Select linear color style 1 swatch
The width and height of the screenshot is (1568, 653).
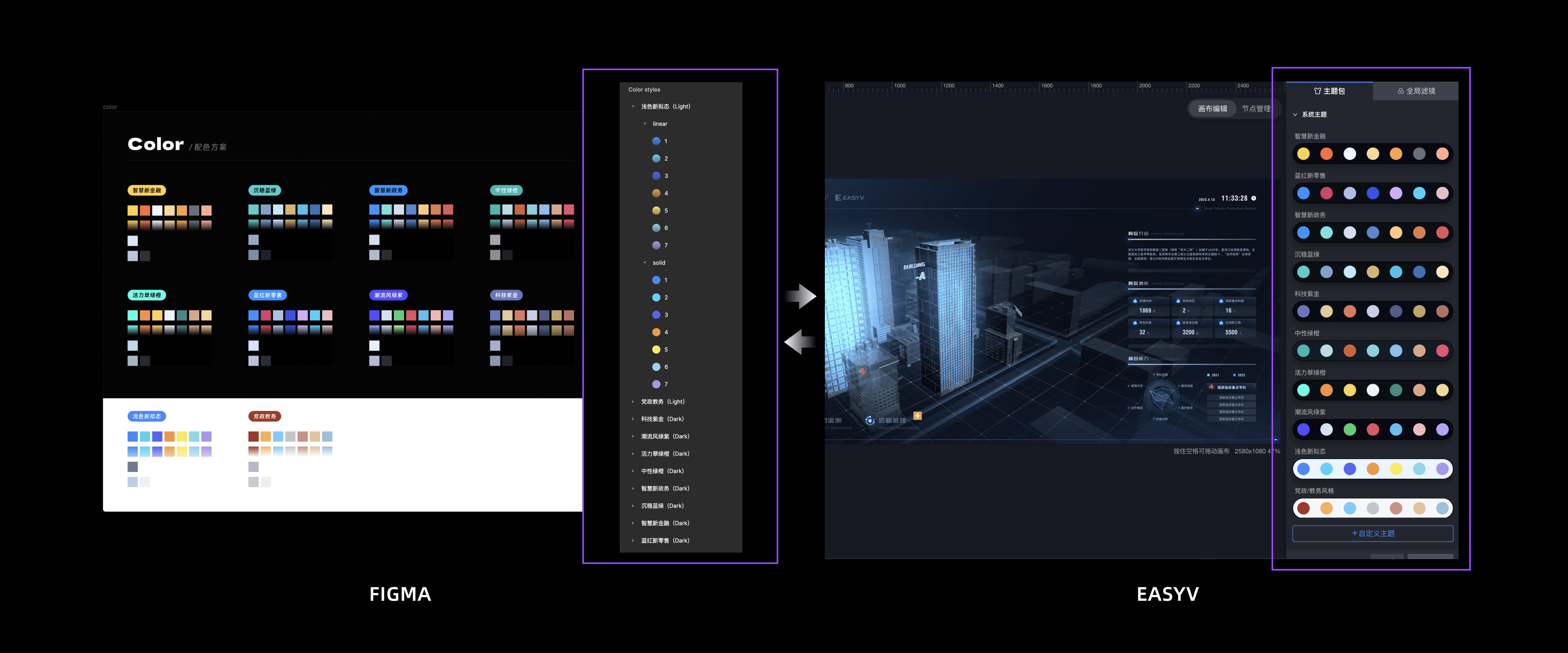point(656,141)
